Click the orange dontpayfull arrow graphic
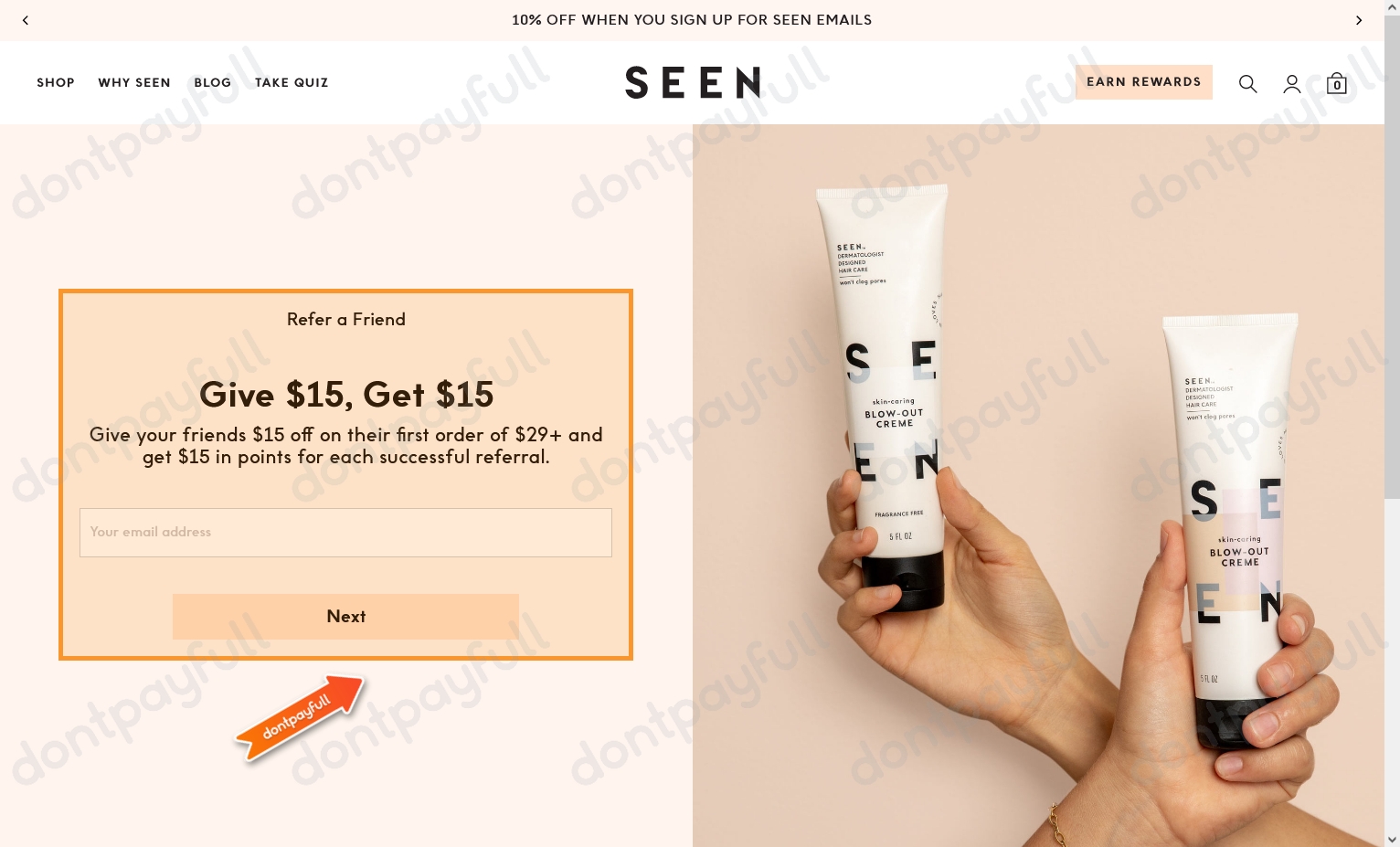This screenshot has height=847, width=1400. (x=301, y=716)
